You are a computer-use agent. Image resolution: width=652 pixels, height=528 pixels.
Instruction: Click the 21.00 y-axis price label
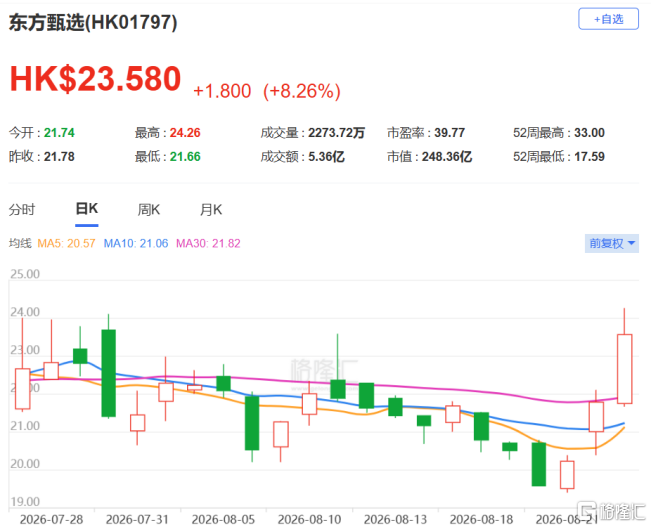click(25, 426)
